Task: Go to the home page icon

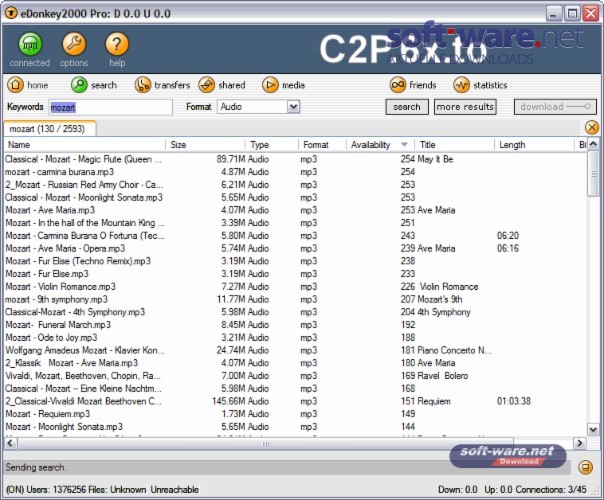Action: [x=15, y=85]
